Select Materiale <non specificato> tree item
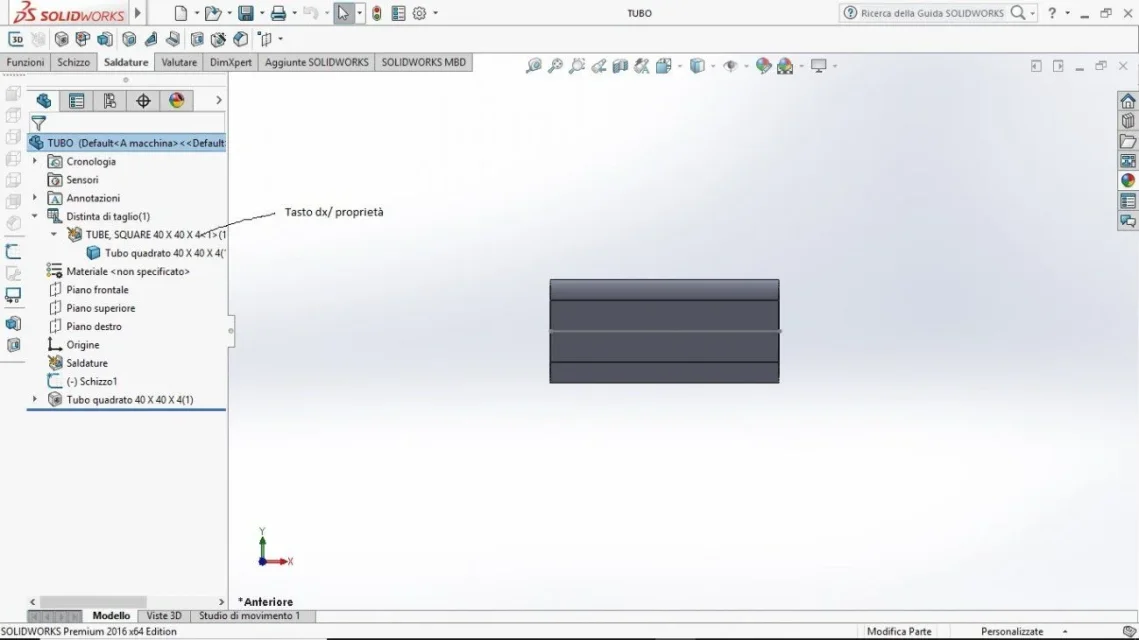Screen dimensions: 1139x640 point(118,271)
